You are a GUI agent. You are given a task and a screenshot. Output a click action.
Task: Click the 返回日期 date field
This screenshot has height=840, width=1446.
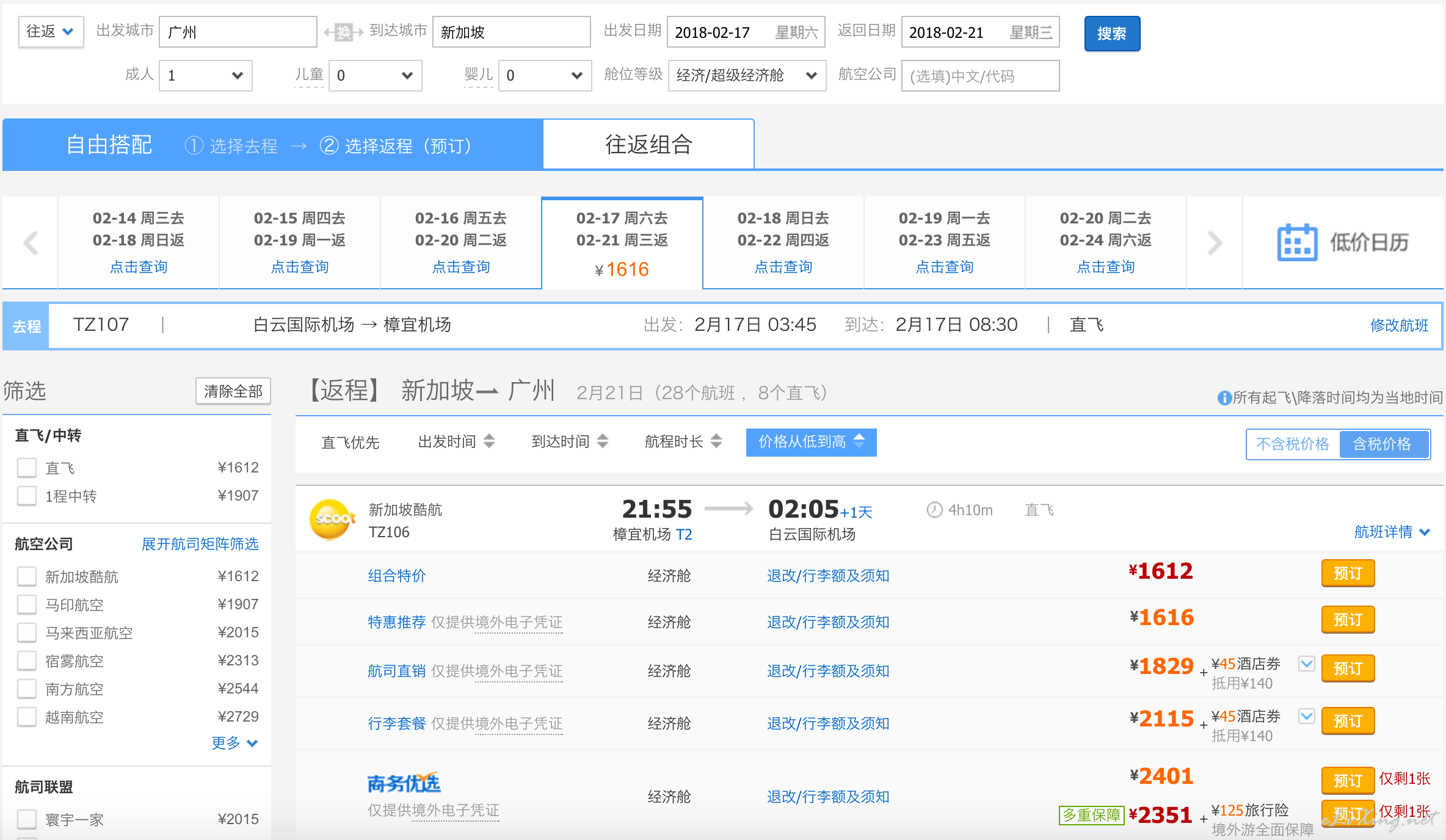981,32
